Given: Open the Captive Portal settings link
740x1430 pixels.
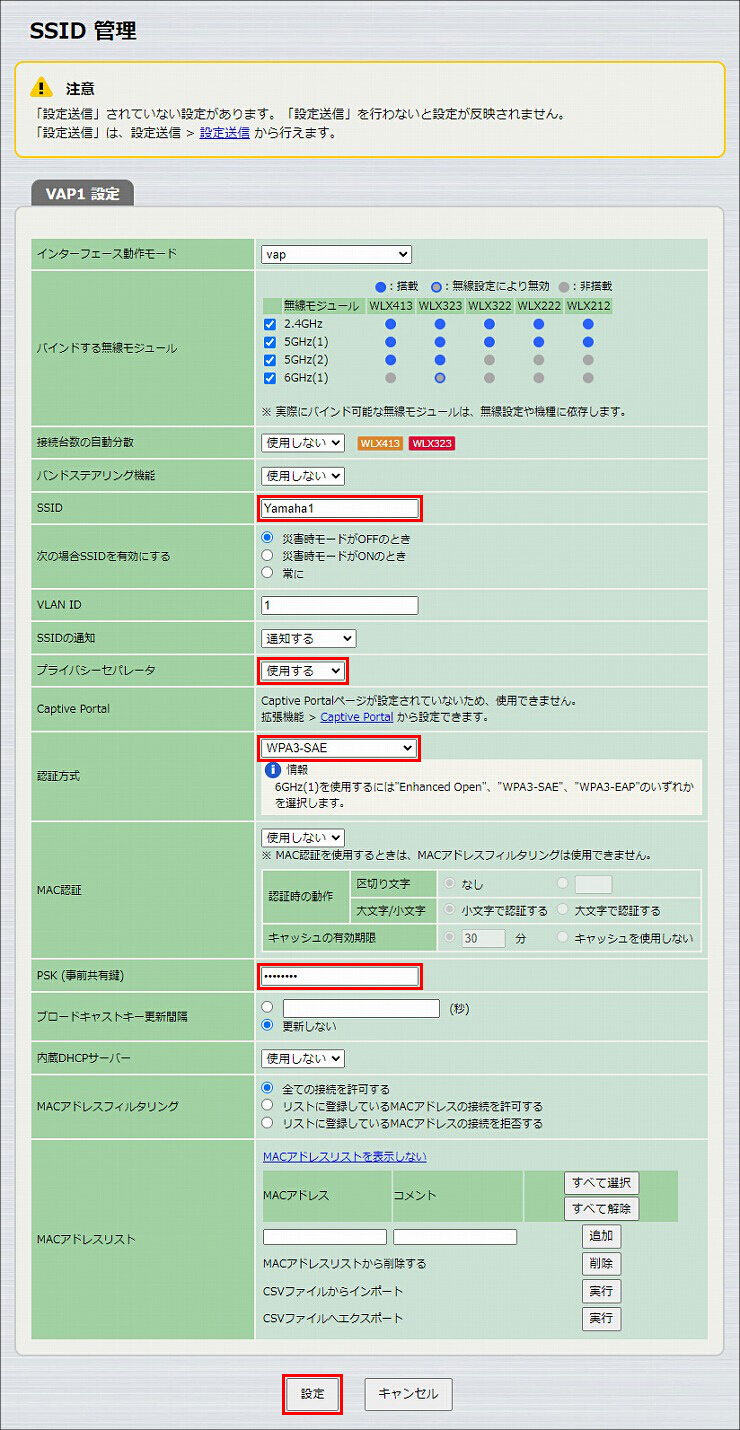Looking at the screenshot, I should 357,717.
